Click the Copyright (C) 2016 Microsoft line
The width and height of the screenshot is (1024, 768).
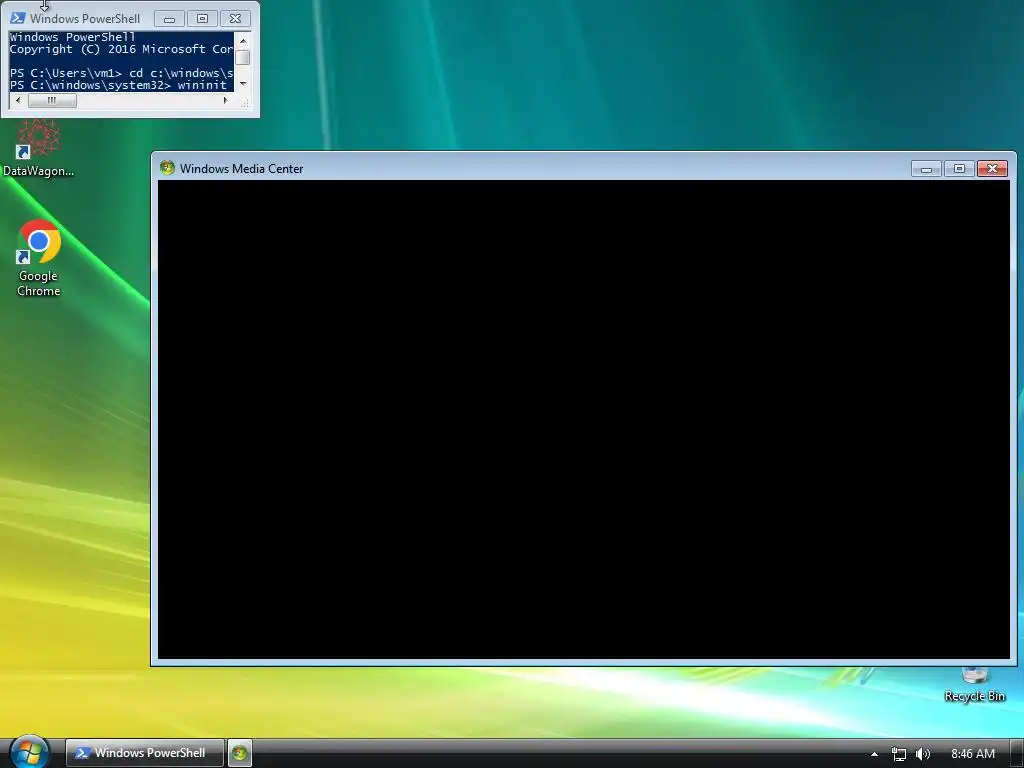point(121,49)
